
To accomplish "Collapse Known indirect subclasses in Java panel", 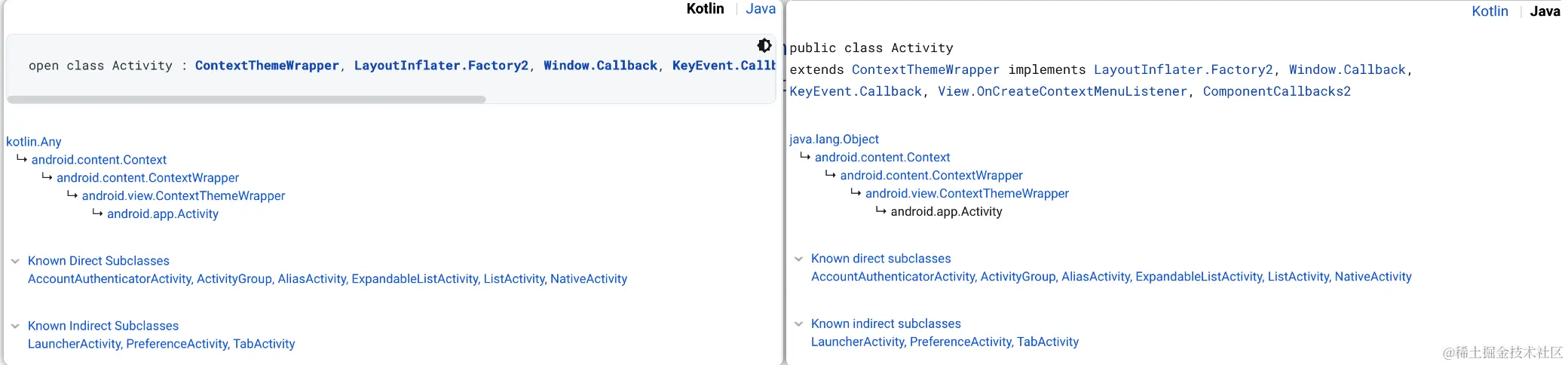I will (x=799, y=324).
